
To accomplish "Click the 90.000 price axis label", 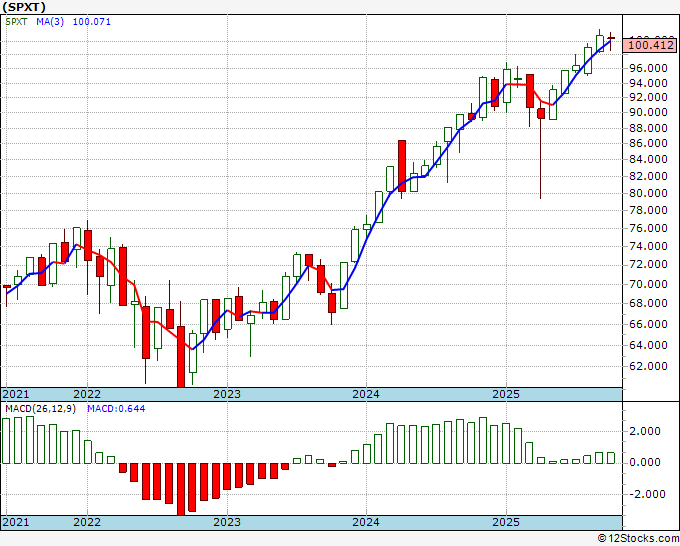I will pyautogui.click(x=648, y=113).
